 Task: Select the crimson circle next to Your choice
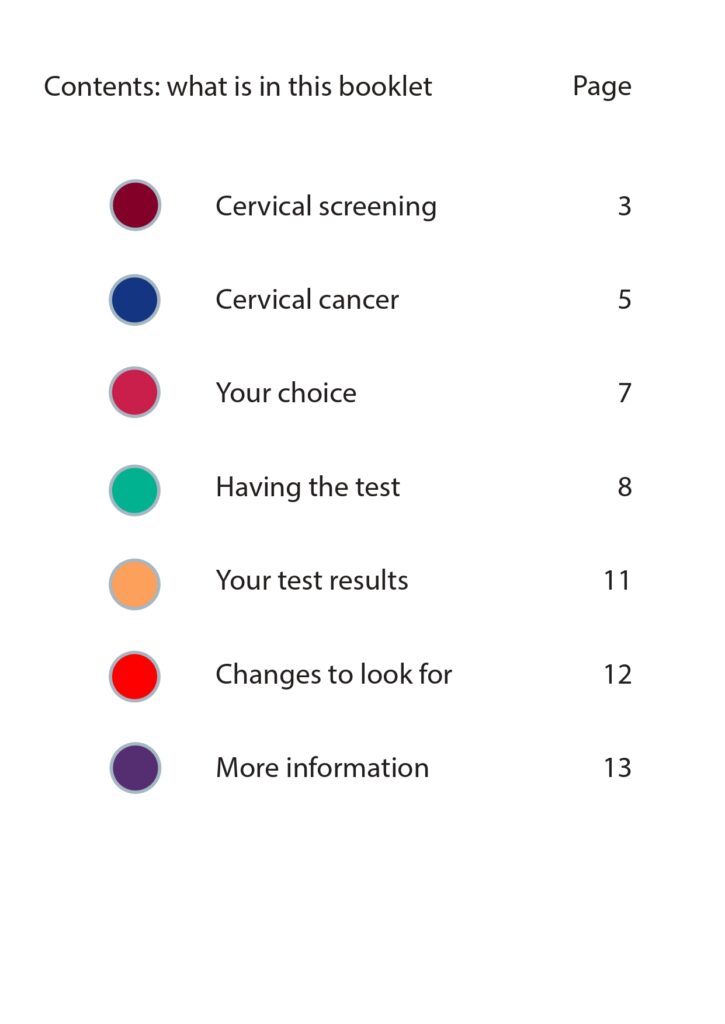[x=135, y=393]
